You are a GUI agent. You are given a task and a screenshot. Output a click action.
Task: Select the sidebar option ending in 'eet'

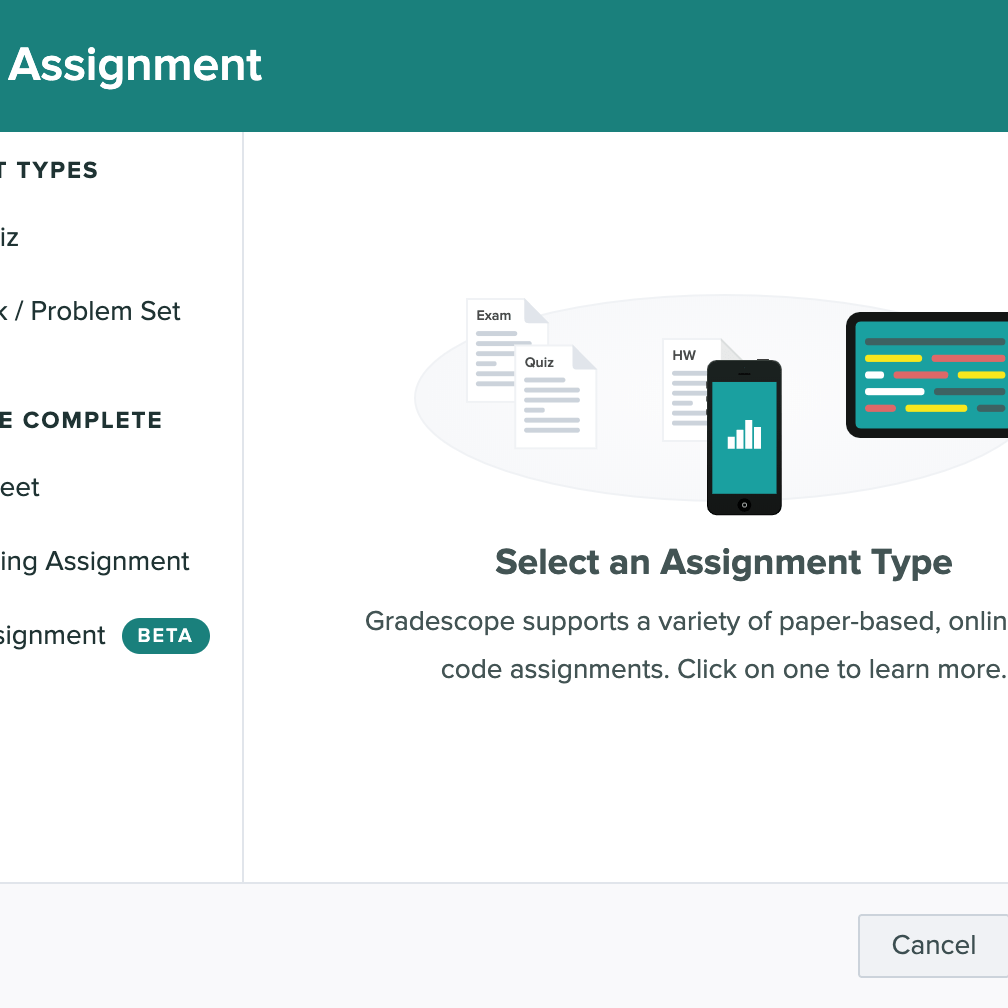(x=19, y=487)
